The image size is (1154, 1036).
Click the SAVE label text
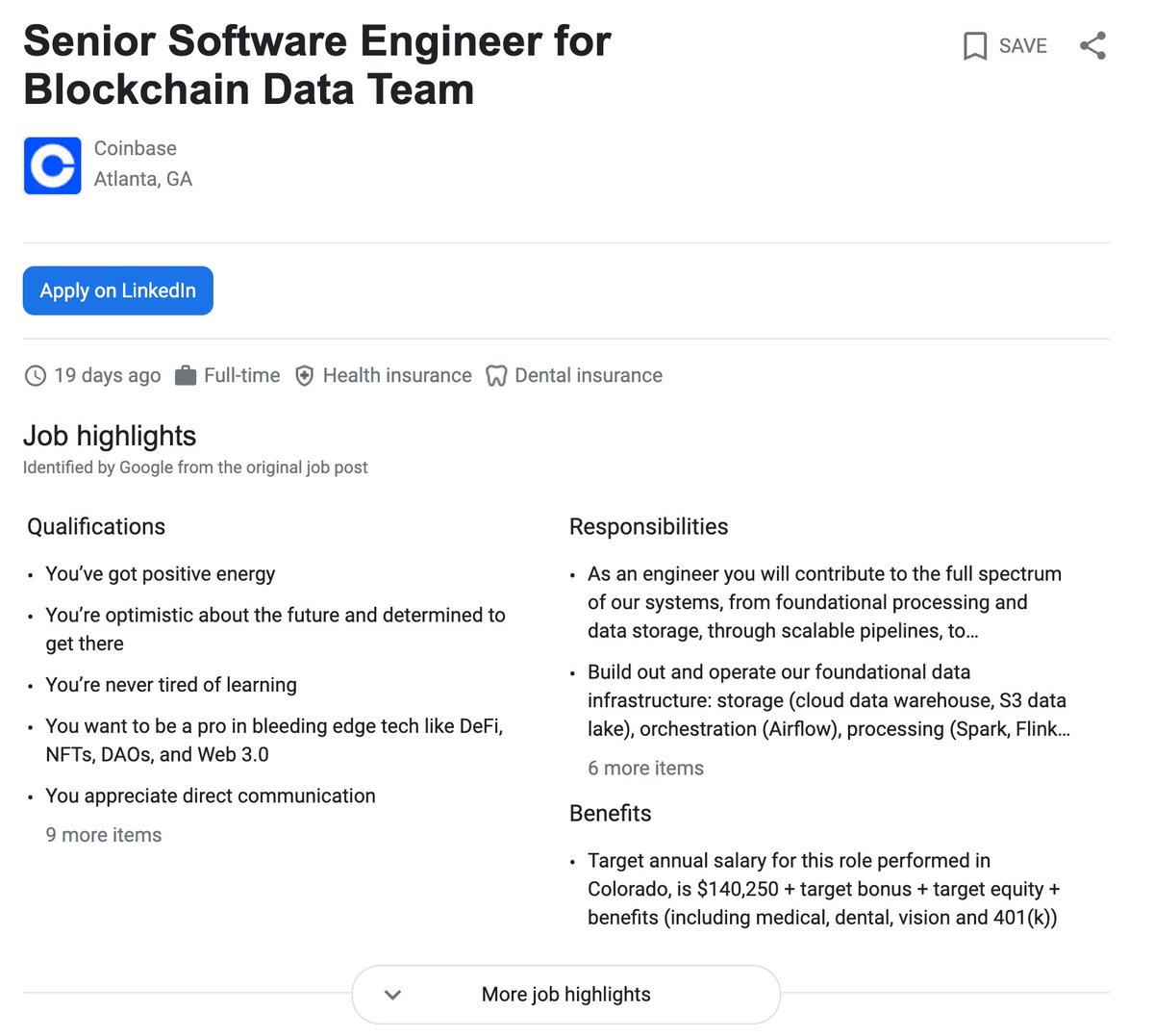(x=1022, y=46)
